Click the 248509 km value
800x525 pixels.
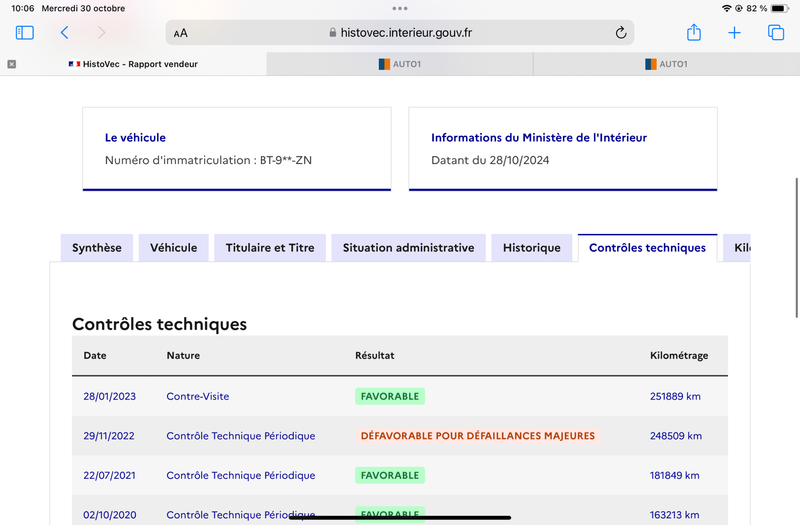676,436
